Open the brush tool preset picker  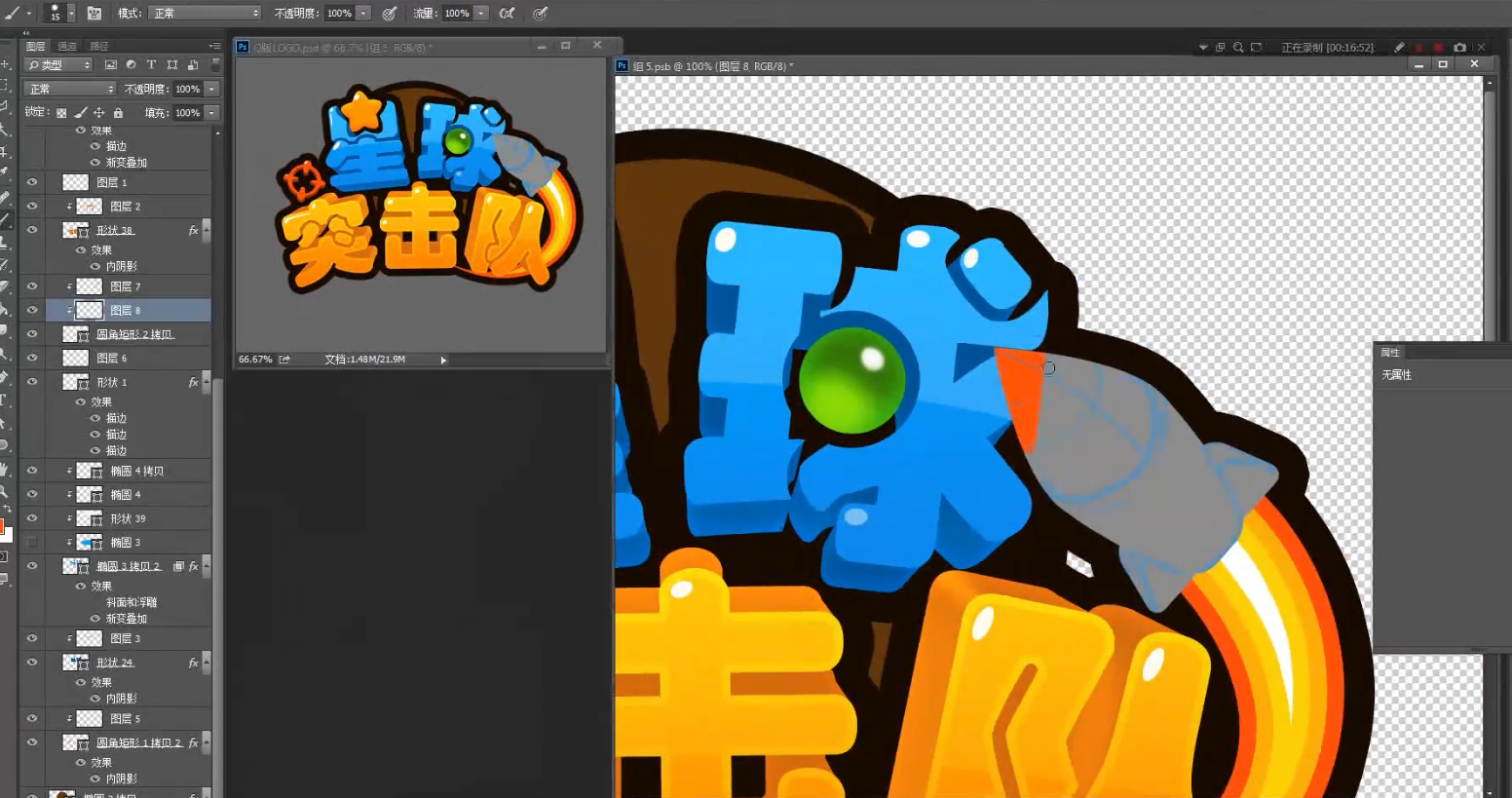click(17, 14)
